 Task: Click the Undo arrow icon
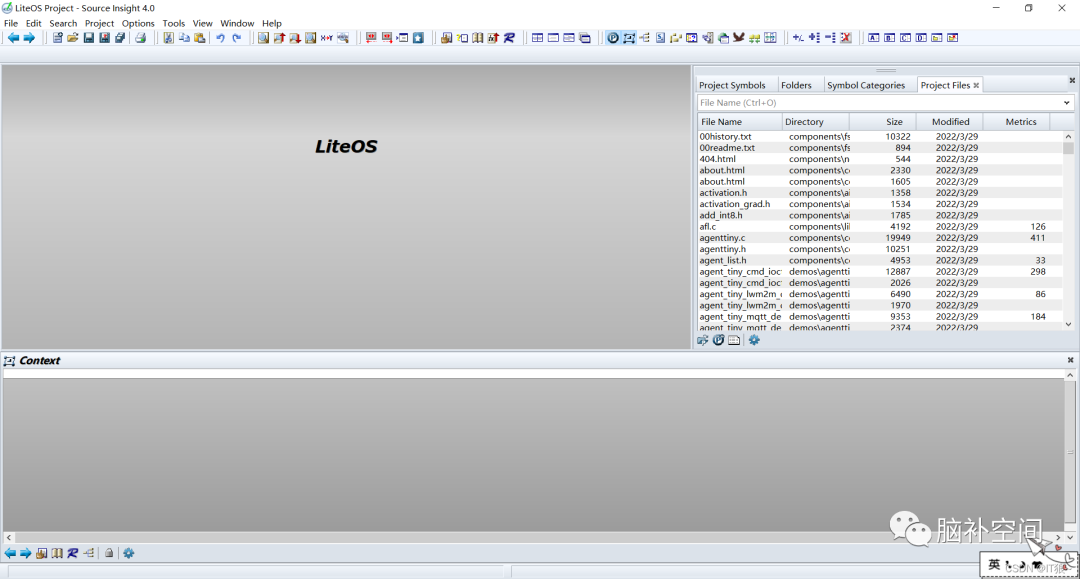(220, 38)
